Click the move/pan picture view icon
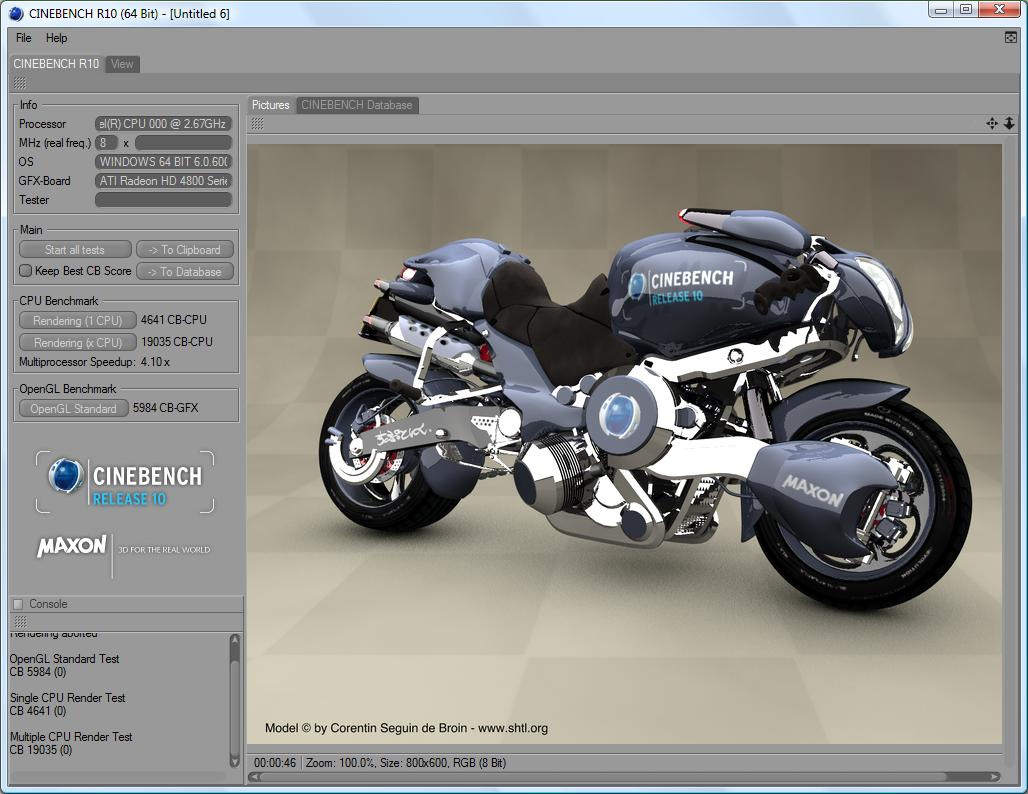1028x794 pixels. (x=991, y=123)
